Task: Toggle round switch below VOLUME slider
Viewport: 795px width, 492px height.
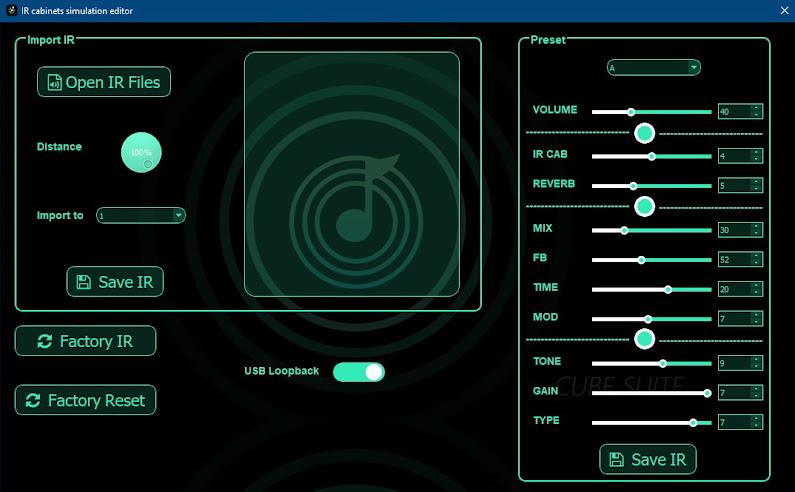Action: coord(644,133)
